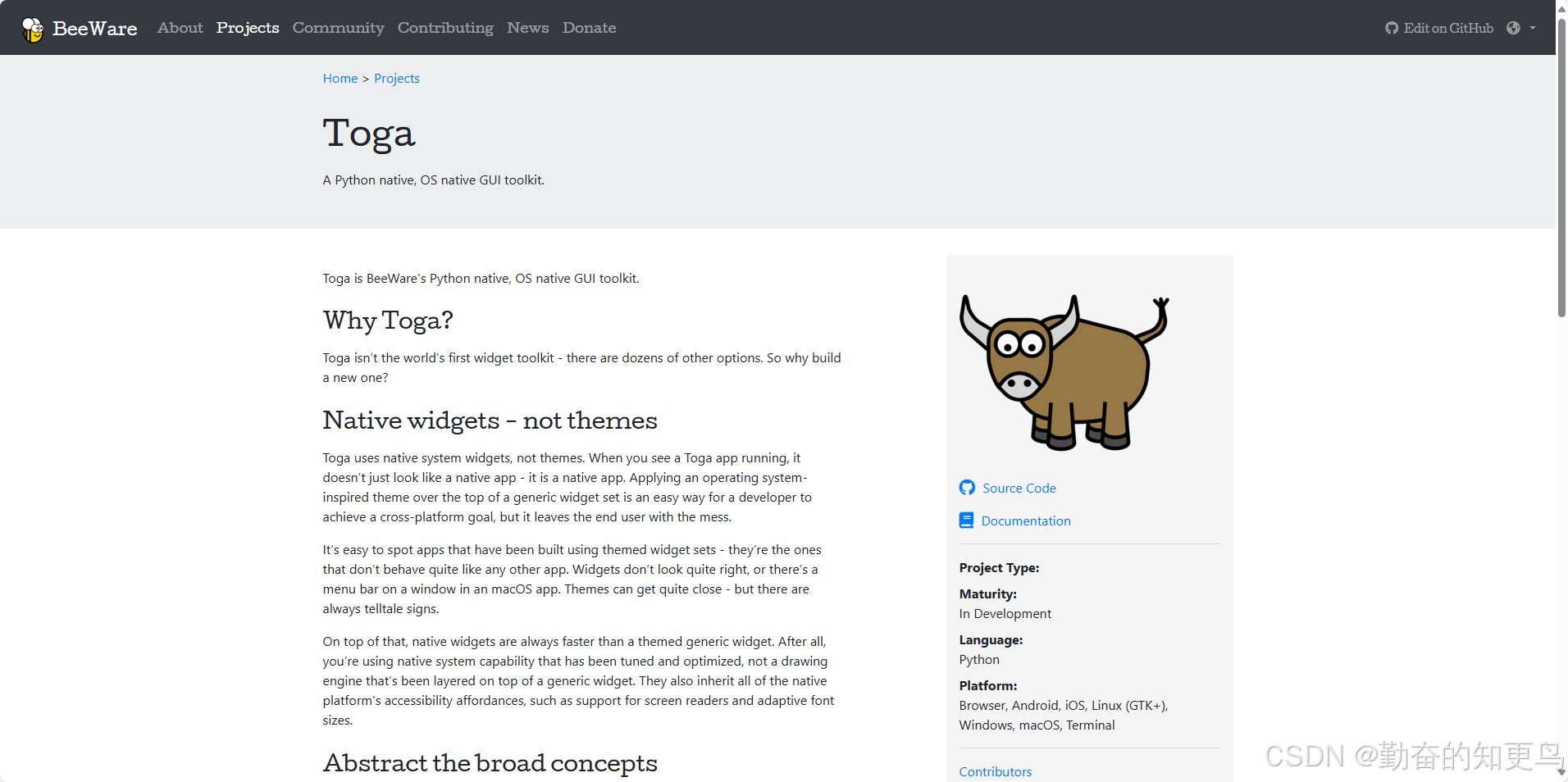
Task: Open the About menu
Action: pyautogui.click(x=180, y=28)
